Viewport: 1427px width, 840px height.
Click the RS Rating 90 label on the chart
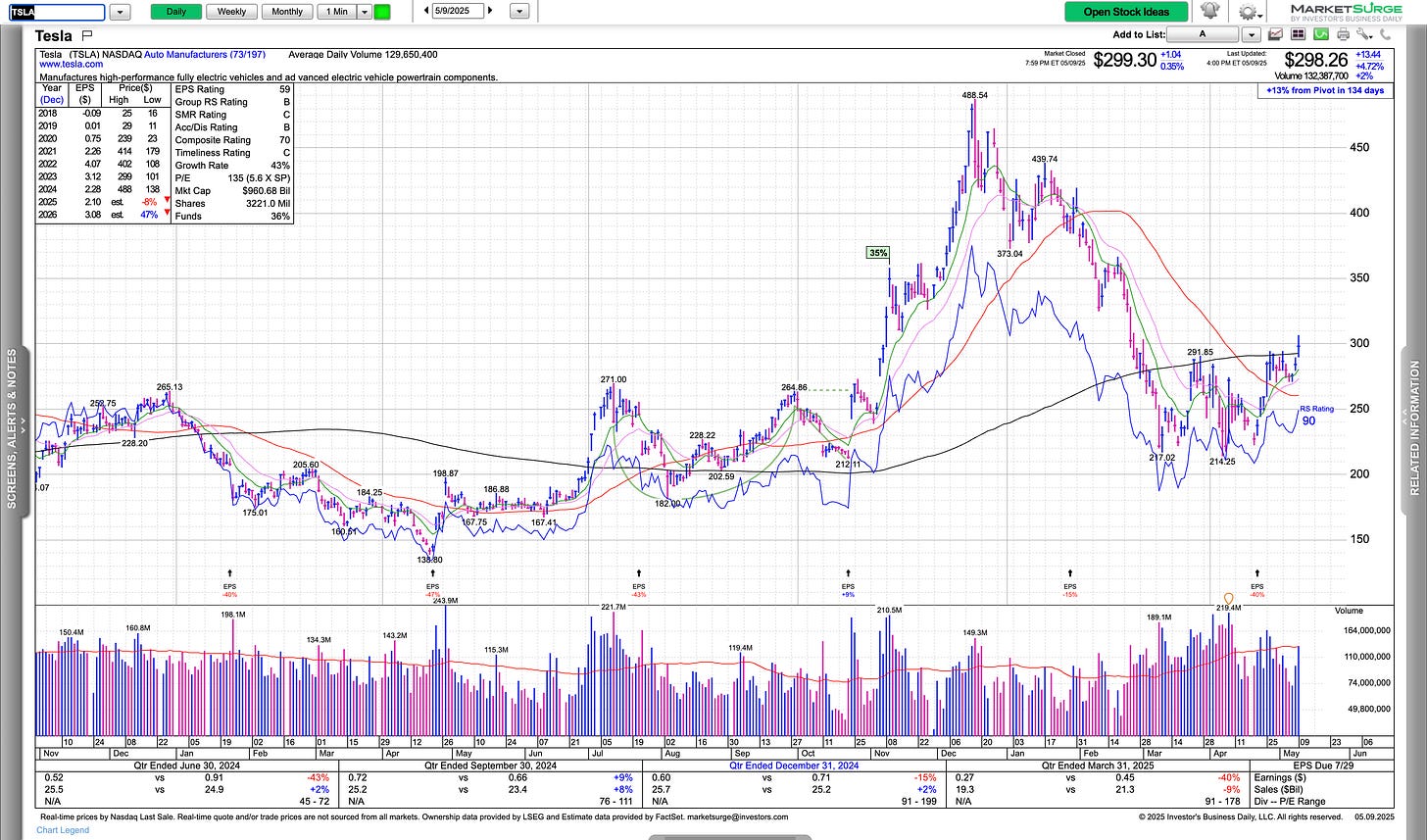[1316, 416]
